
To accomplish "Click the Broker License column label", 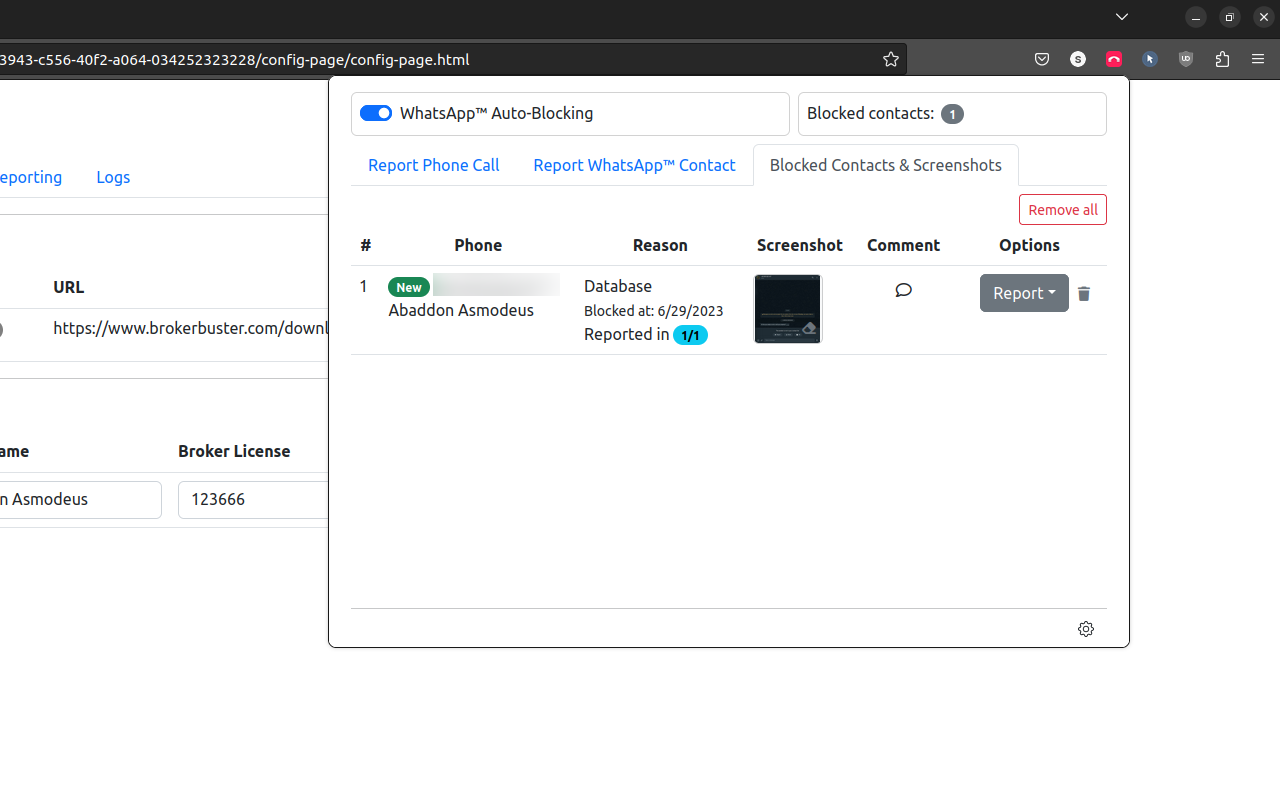I will (234, 451).
